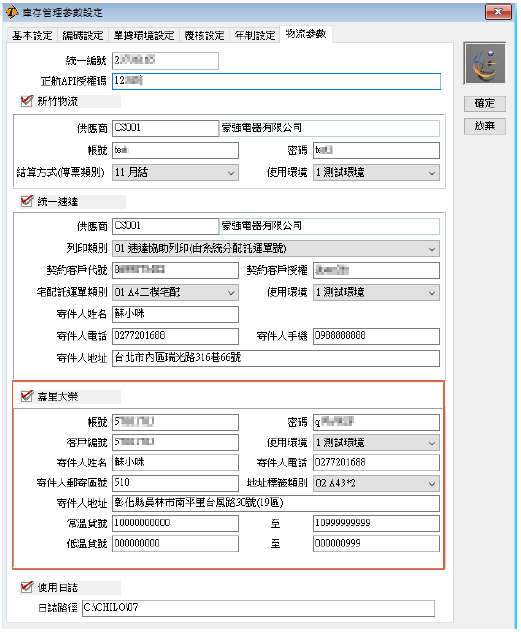521x632 pixels.
Task: Click 寄件人電話 field in 統一速達 section
Action: tap(175, 336)
